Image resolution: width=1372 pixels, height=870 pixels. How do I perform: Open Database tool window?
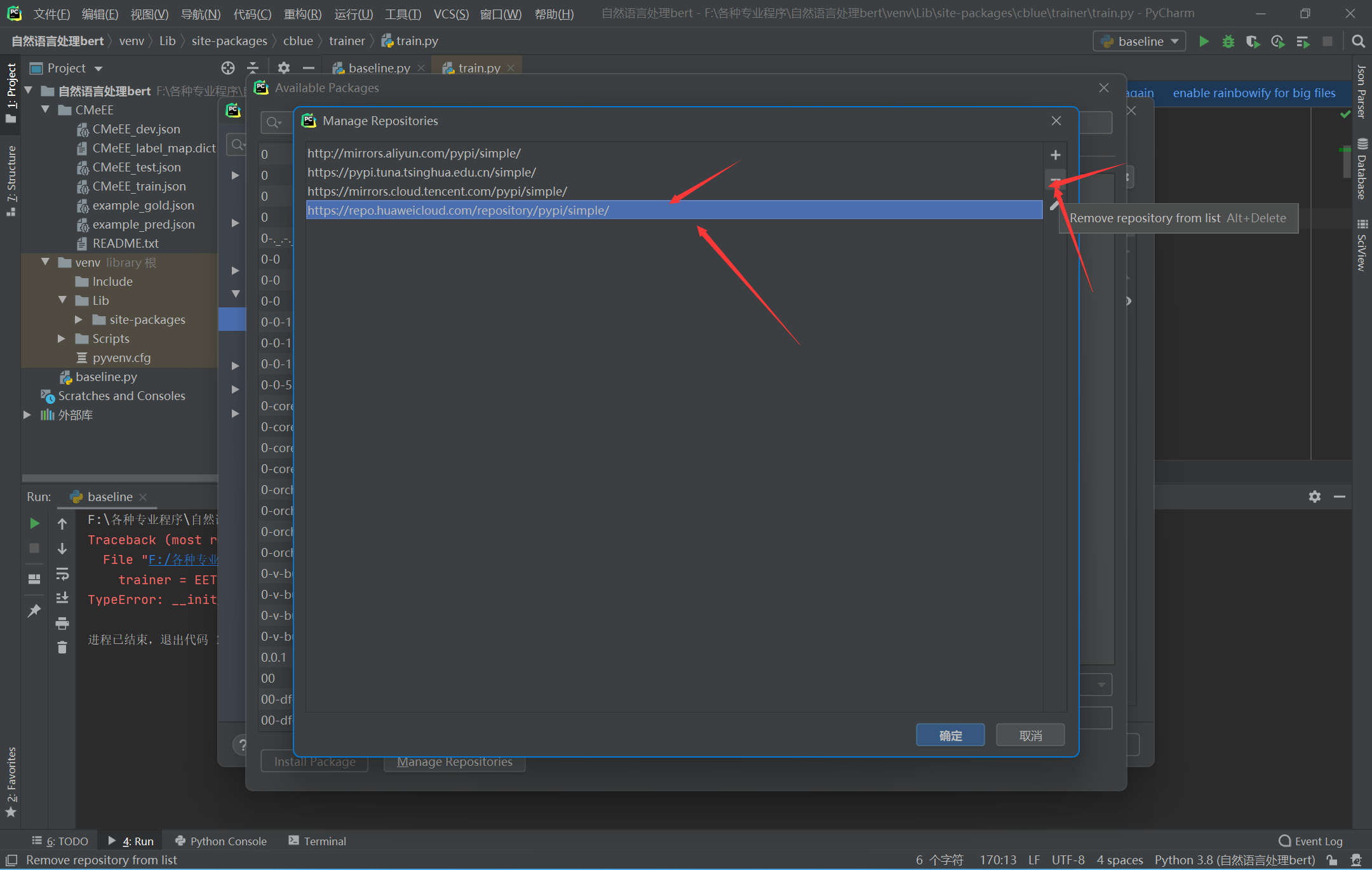click(1362, 169)
